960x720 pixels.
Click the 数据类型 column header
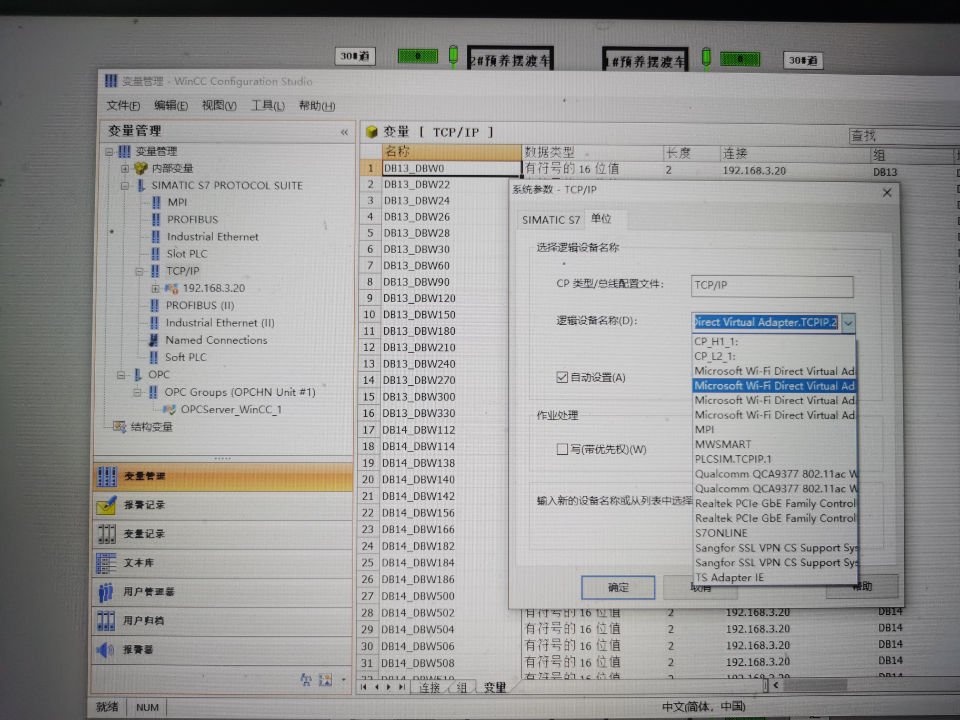pyautogui.click(x=593, y=152)
